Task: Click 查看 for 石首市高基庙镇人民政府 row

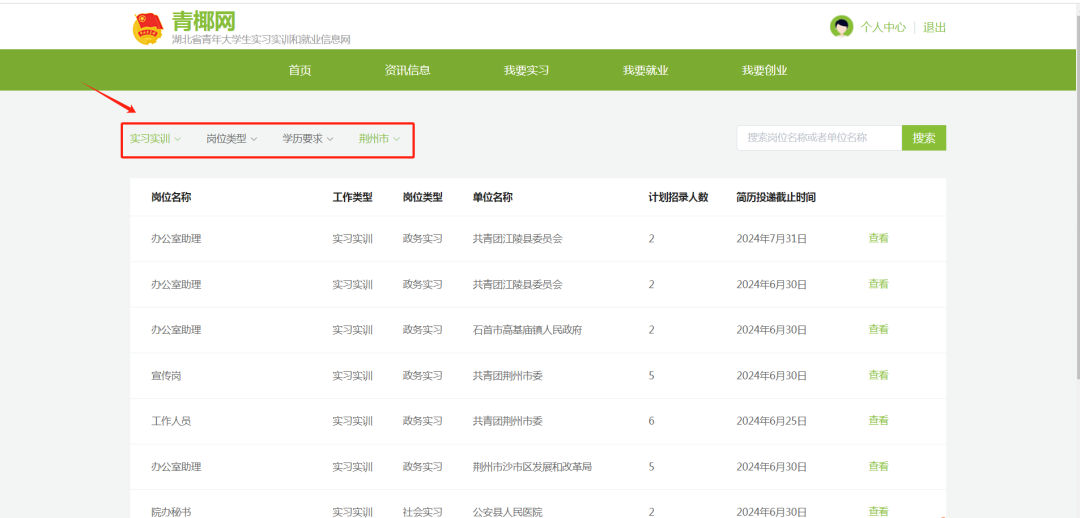Action: coord(878,329)
